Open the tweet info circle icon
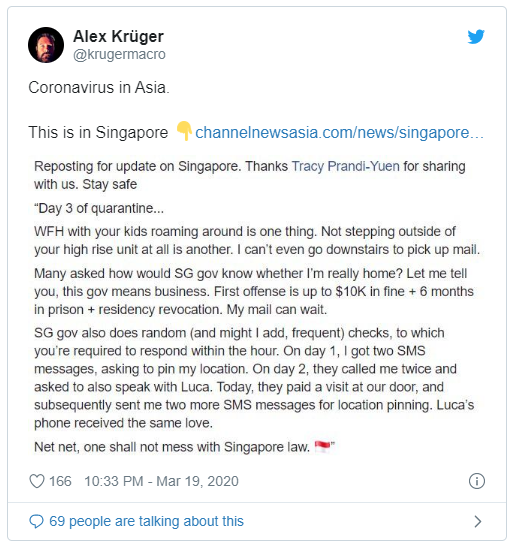 [x=477, y=481]
